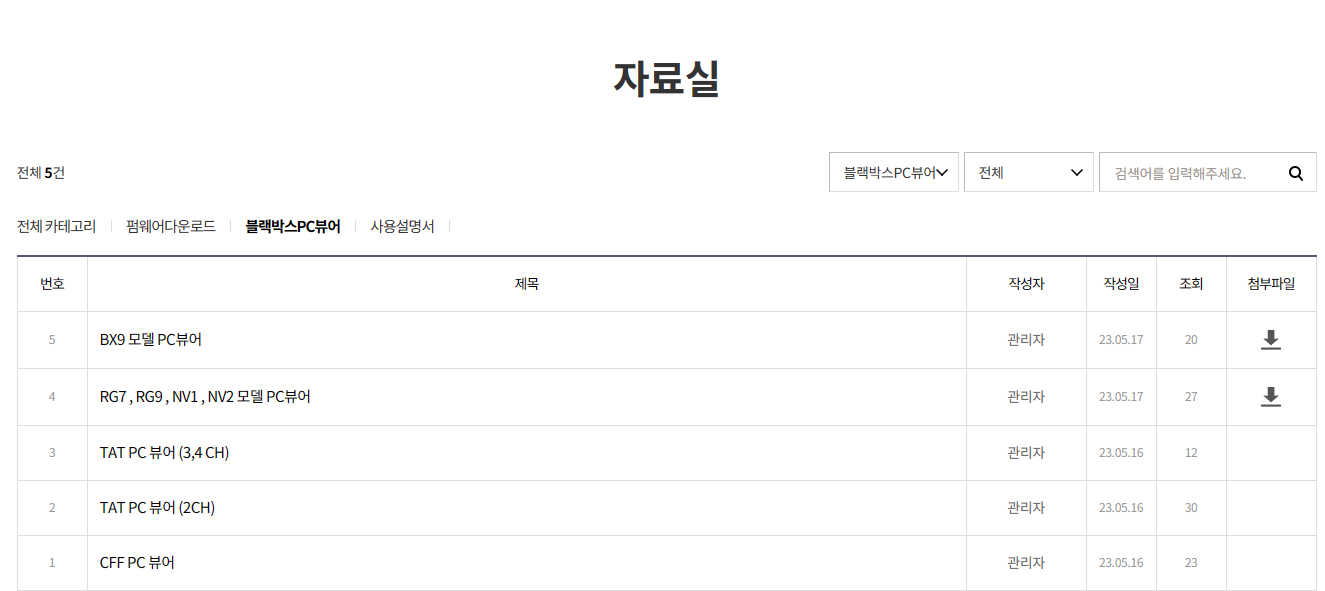Download attachment for RG7, RG9, NV1, NV2 post
Image resolution: width=1325 pixels, height=591 pixels.
coord(1270,397)
